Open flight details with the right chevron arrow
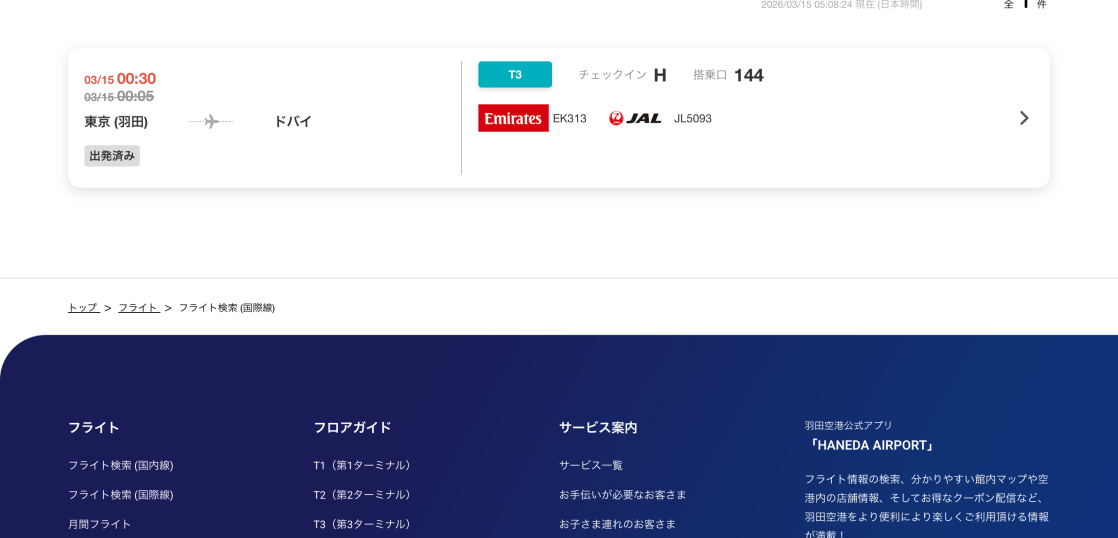1118x538 pixels. [x=1023, y=118]
